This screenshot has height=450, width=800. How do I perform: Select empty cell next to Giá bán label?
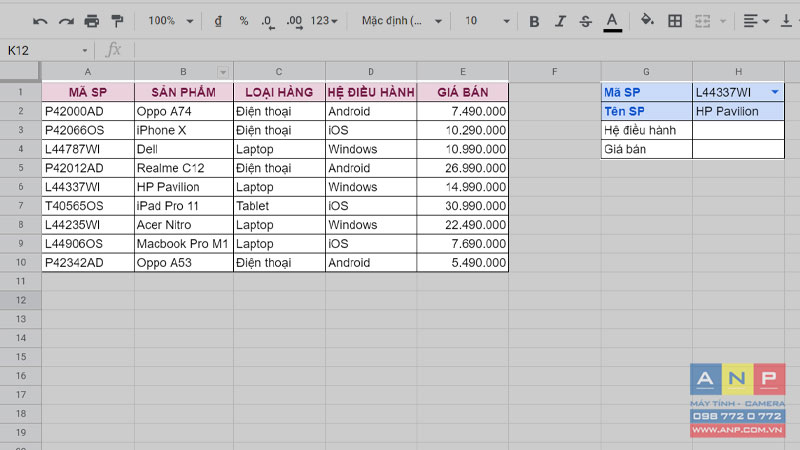coord(738,149)
